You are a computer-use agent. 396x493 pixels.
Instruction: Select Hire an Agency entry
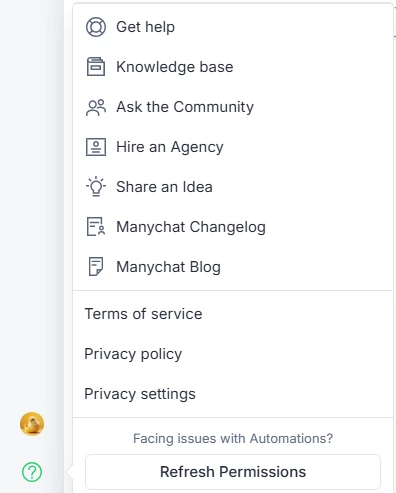(x=233, y=147)
